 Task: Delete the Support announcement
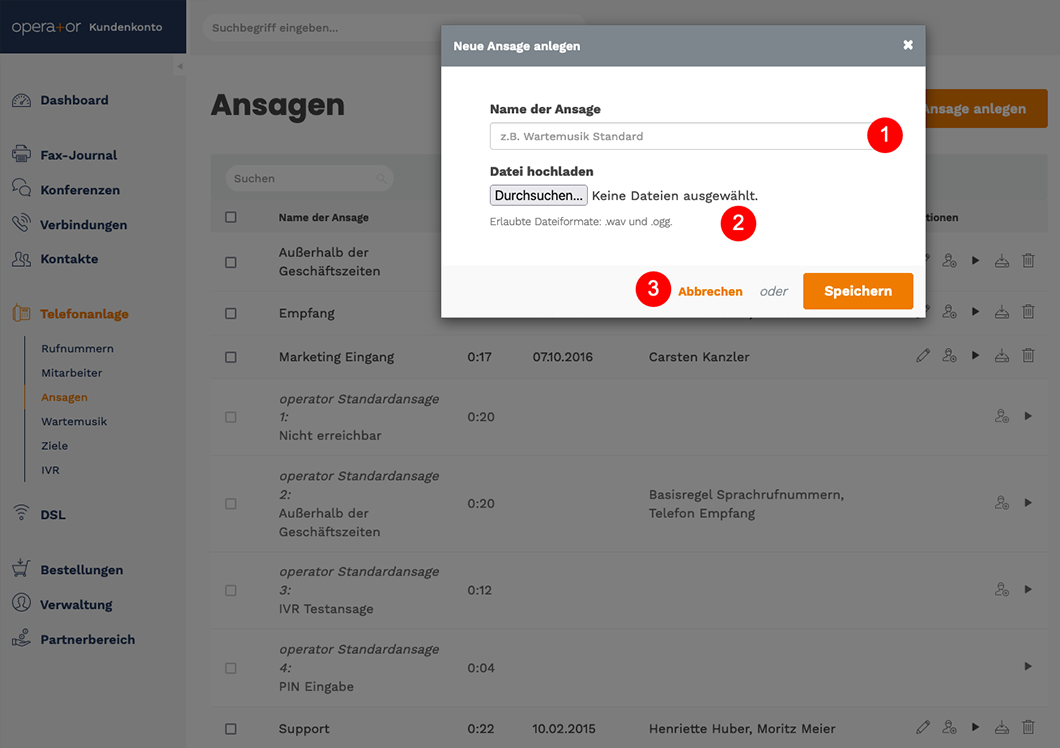click(x=1028, y=727)
